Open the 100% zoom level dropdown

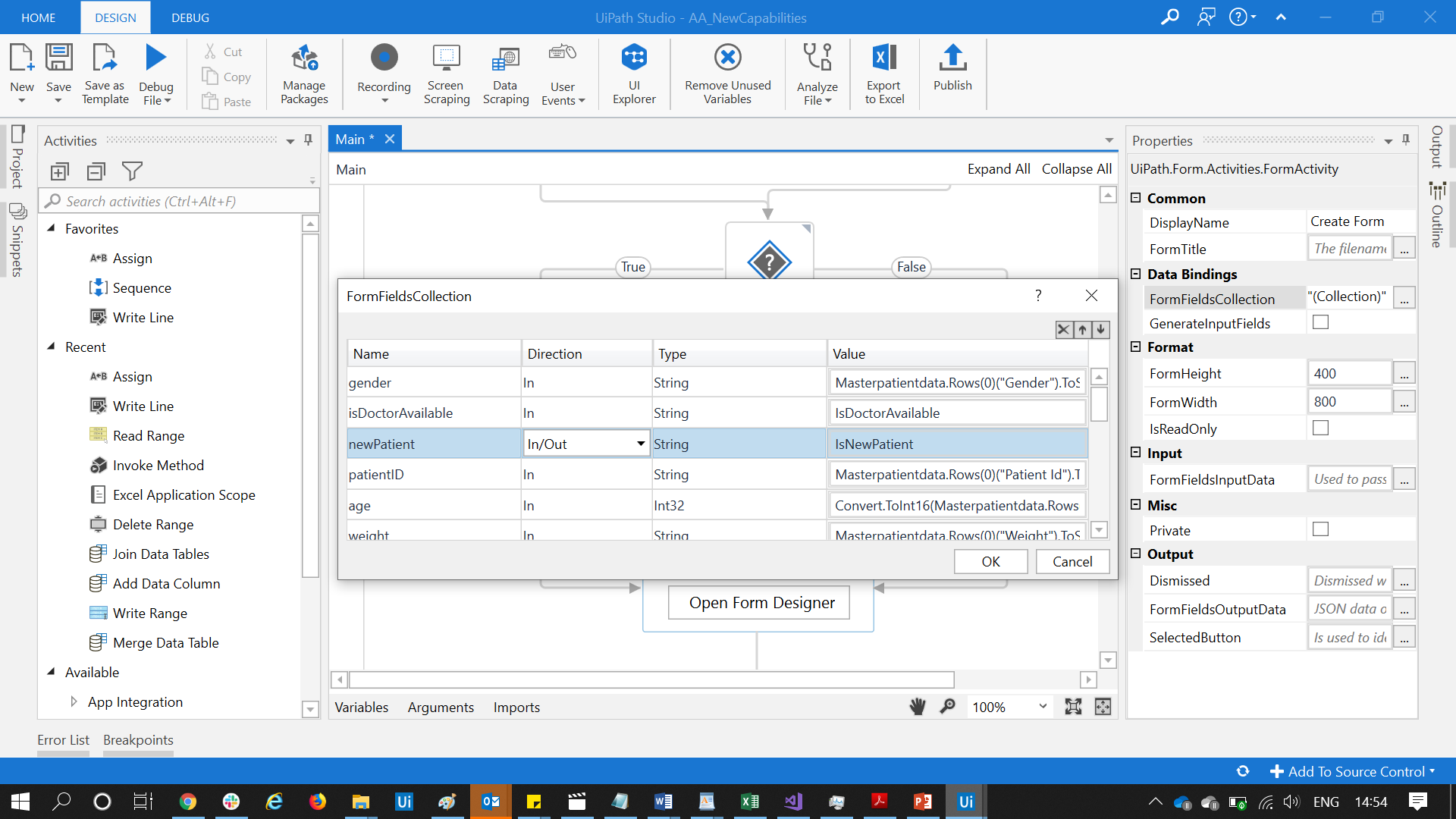(1043, 707)
